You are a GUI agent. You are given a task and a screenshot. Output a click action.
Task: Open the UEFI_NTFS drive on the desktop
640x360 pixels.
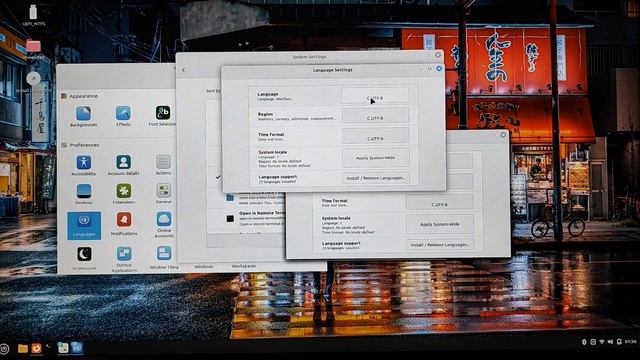[x=33, y=16]
